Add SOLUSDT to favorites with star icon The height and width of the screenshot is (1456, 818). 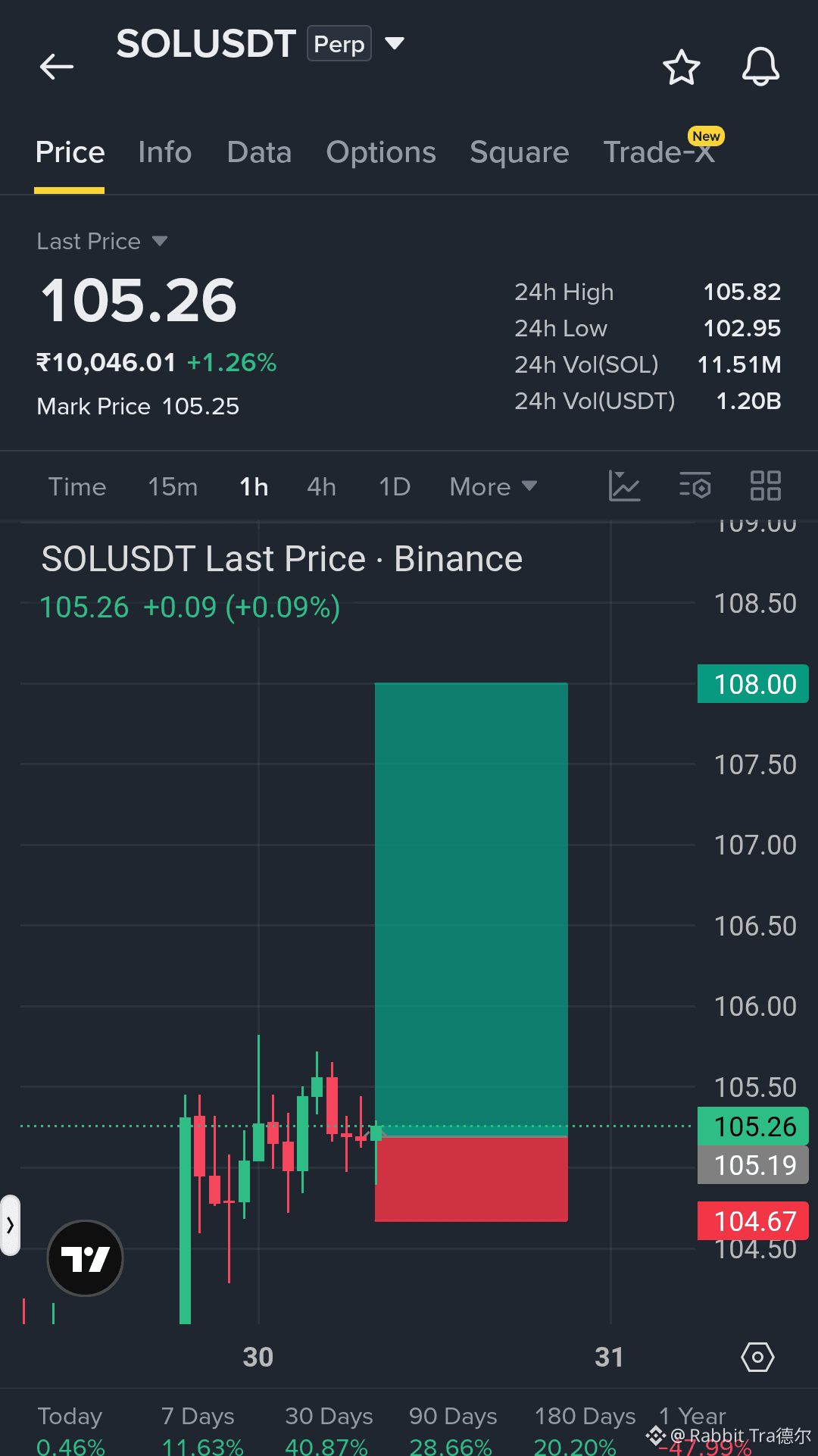point(681,67)
